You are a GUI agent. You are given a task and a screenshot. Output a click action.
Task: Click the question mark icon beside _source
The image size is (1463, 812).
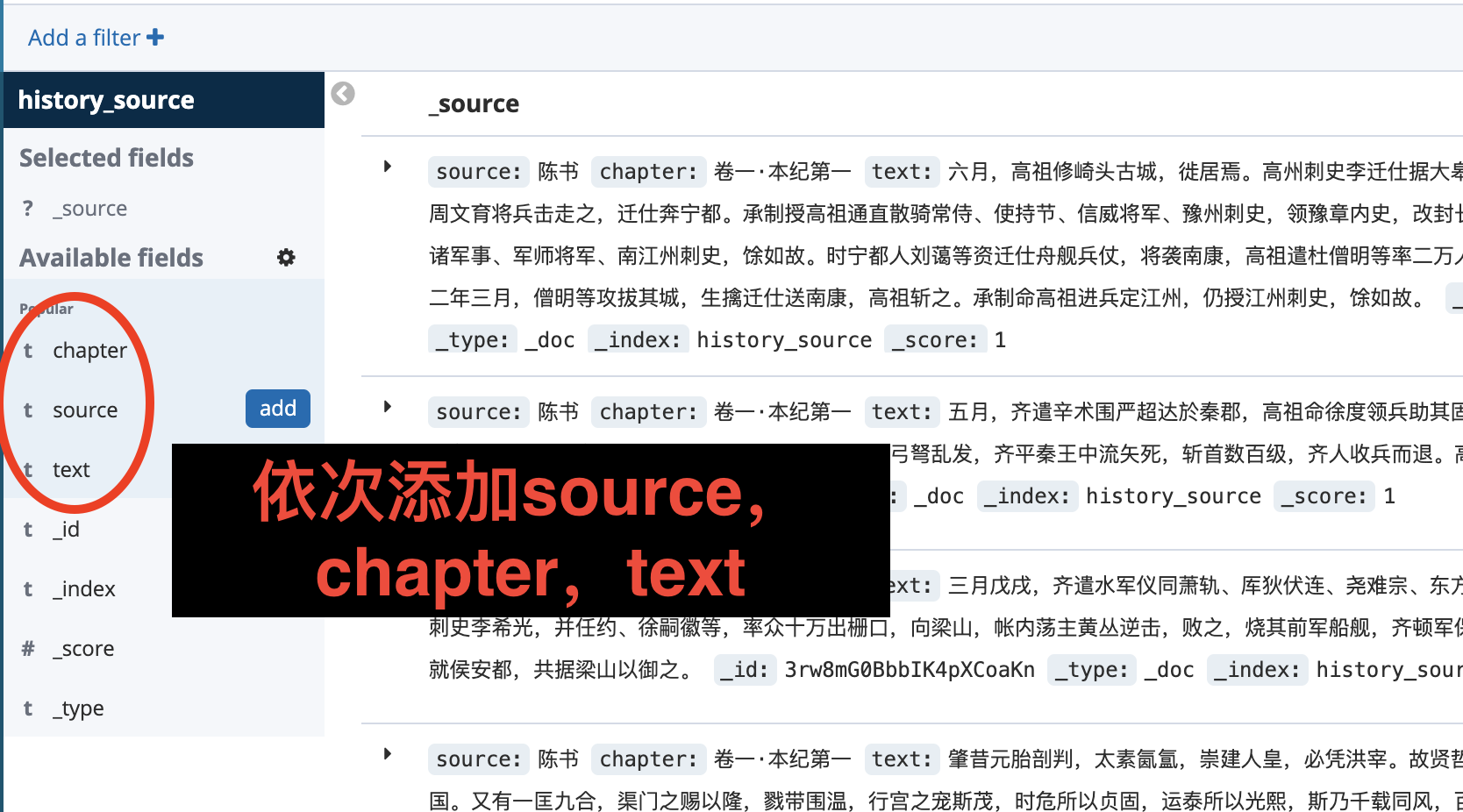28,209
